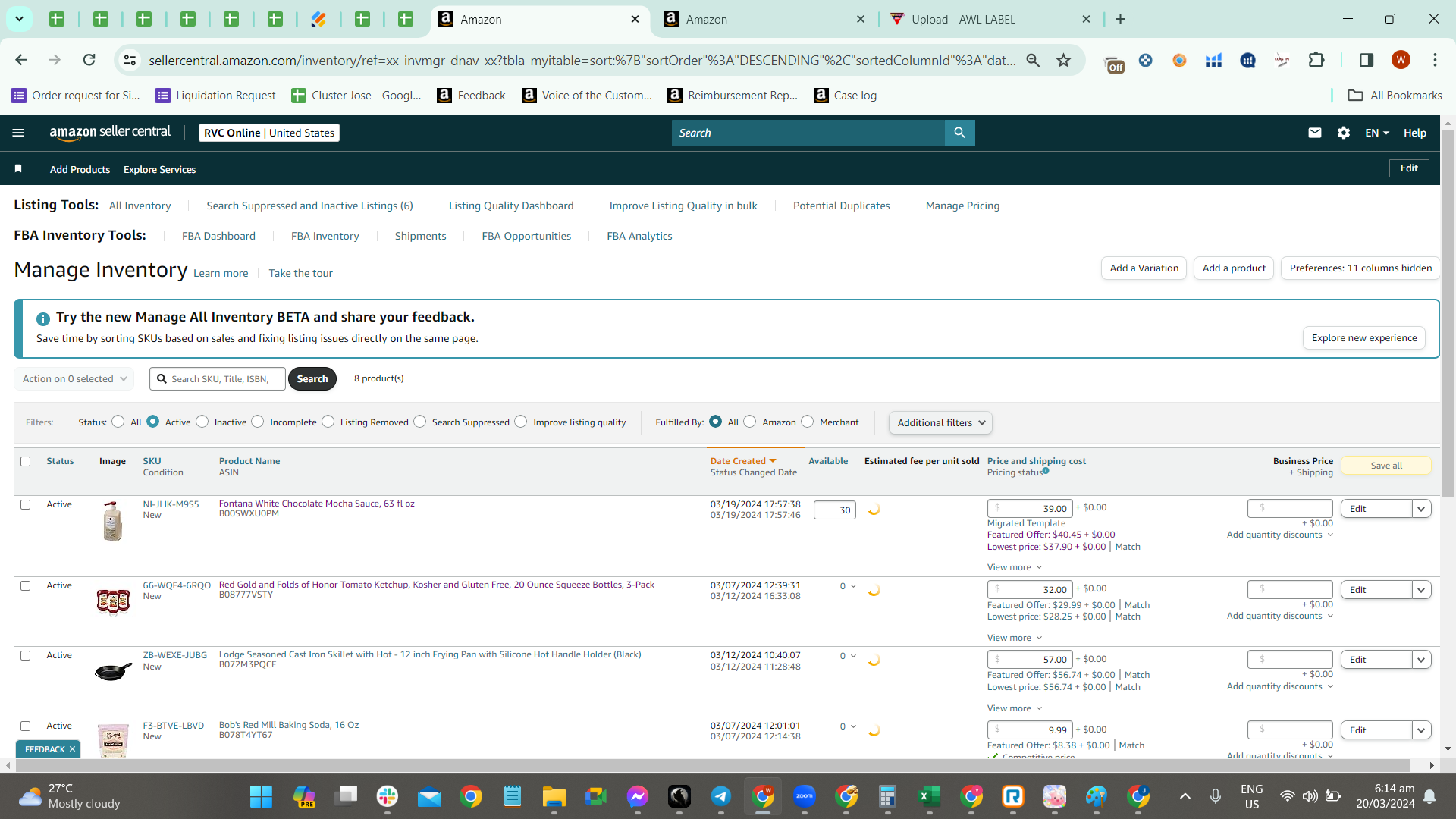This screenshot has height=819, width=1456.
Task: Open the Chrome three-dot menu
Action: [1435, 60]
